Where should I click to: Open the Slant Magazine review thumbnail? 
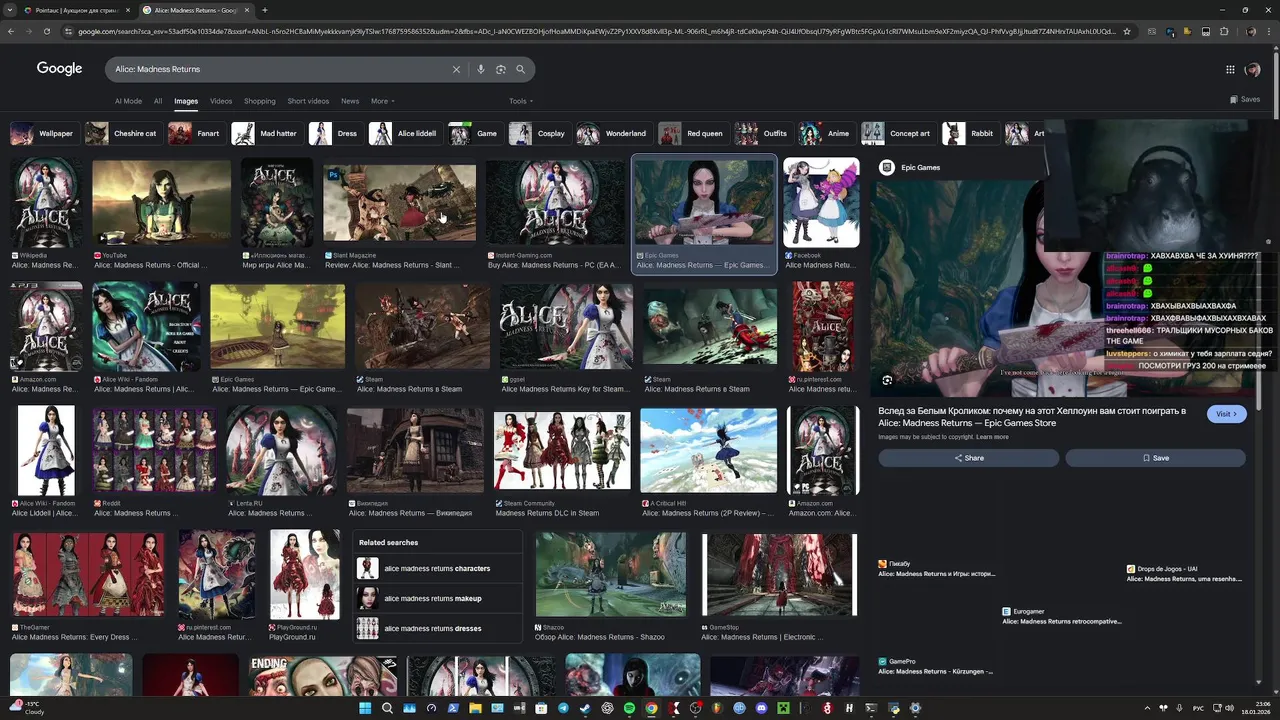[x=400, y=203]
